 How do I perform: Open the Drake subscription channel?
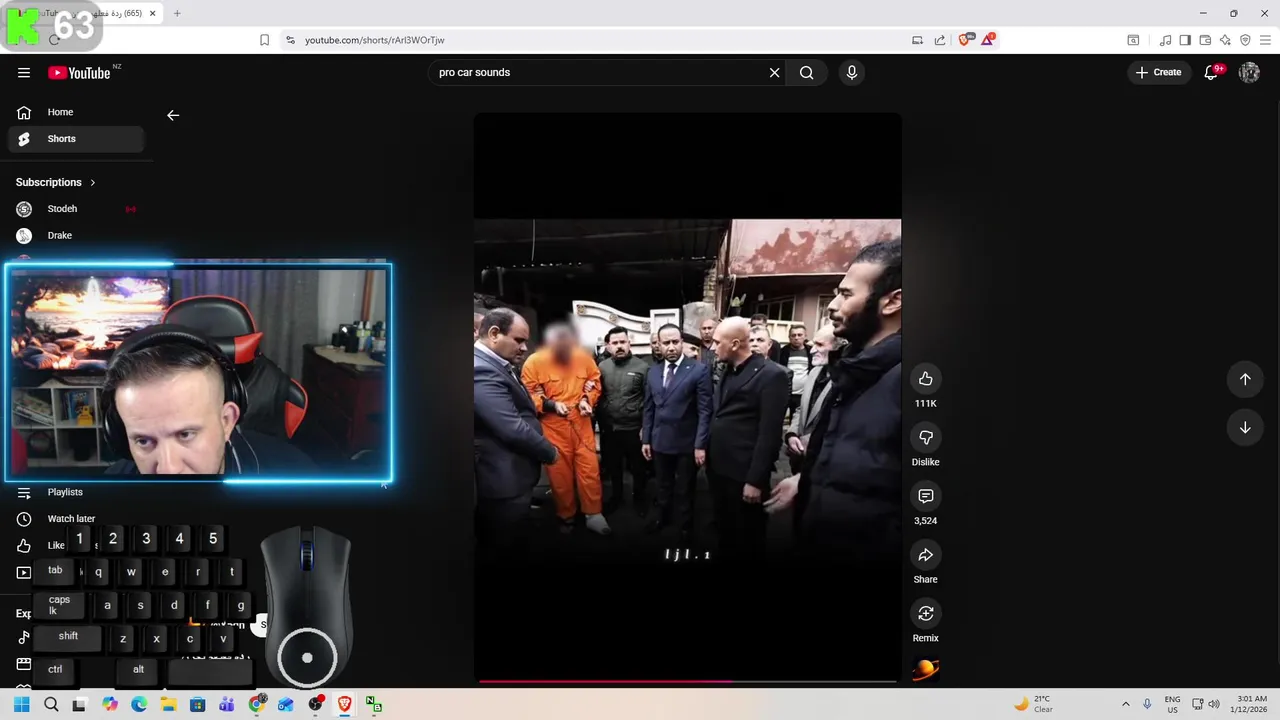coord(76,235)
